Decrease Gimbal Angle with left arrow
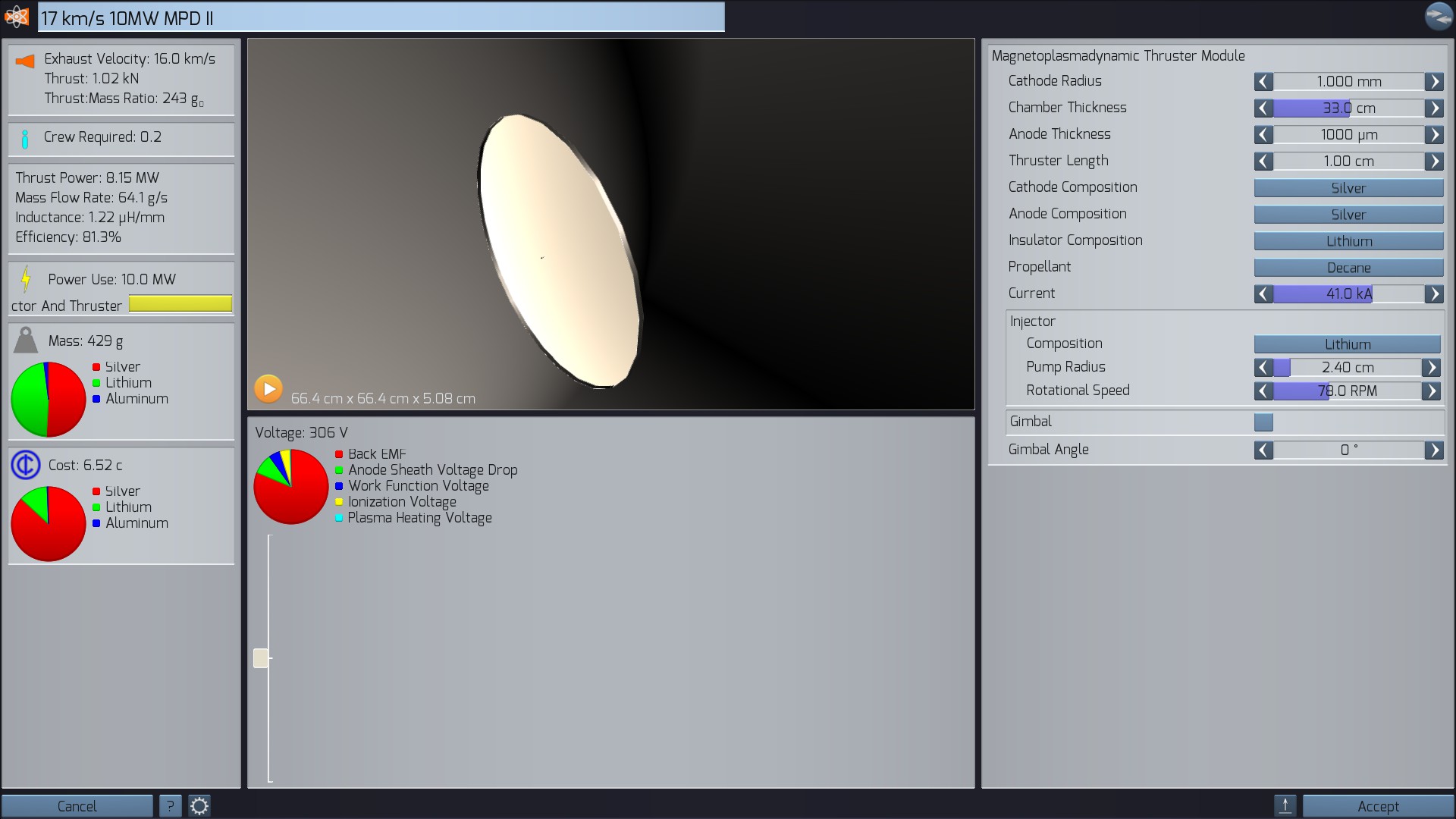The height and width of the screenshot is (819, 1456). [1263, 450]
